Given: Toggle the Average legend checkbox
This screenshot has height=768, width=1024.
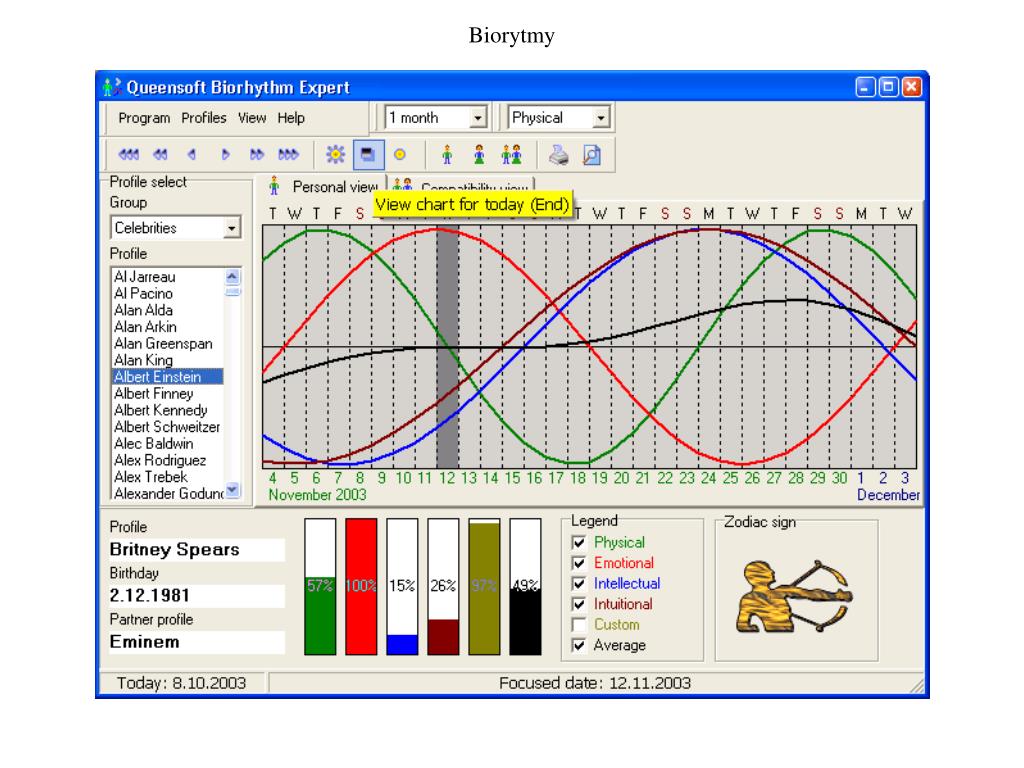Looking at the screenshot, I should point(579,645).
